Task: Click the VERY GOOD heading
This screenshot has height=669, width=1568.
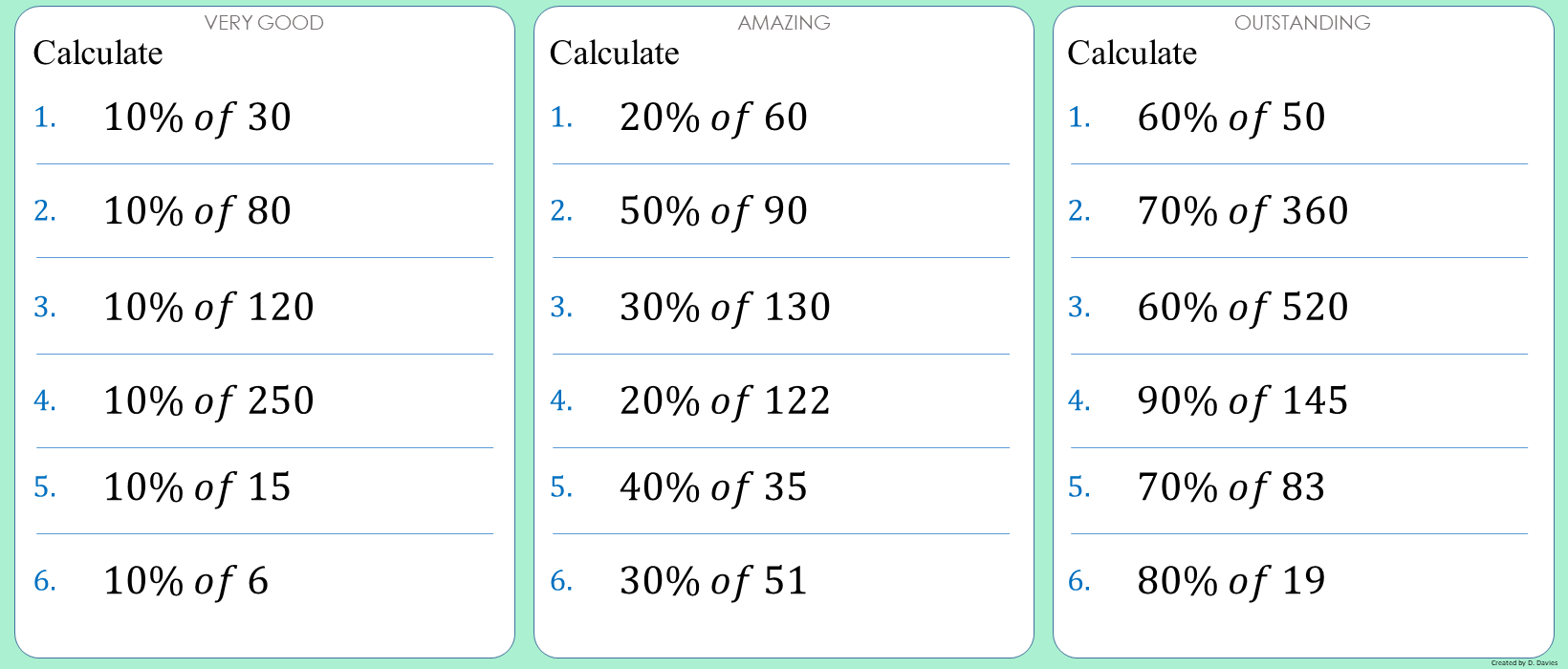Action: (x=264, y=23)
